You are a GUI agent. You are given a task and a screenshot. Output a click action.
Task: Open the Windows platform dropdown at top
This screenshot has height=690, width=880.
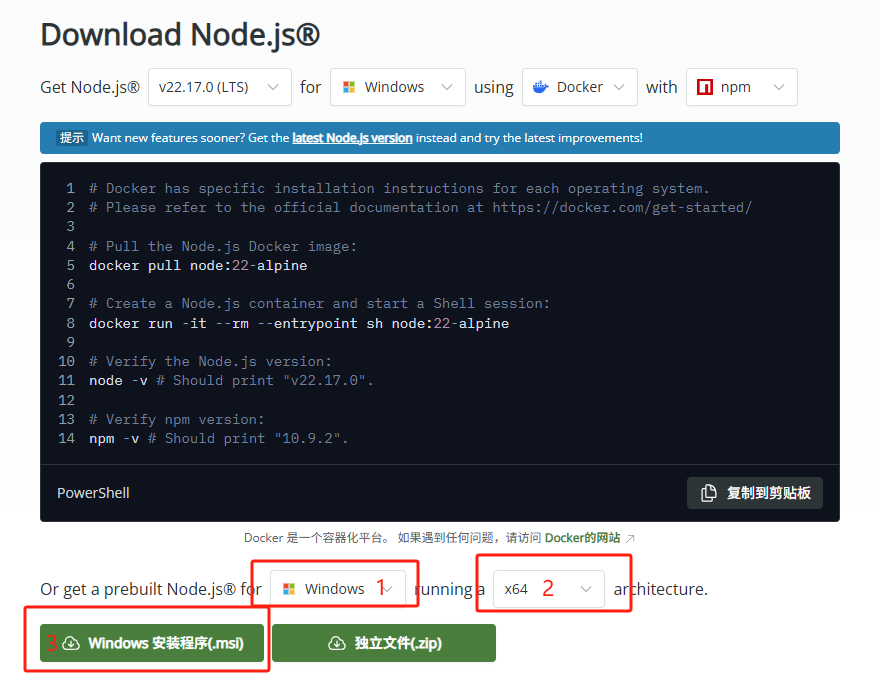pos(397,87)
